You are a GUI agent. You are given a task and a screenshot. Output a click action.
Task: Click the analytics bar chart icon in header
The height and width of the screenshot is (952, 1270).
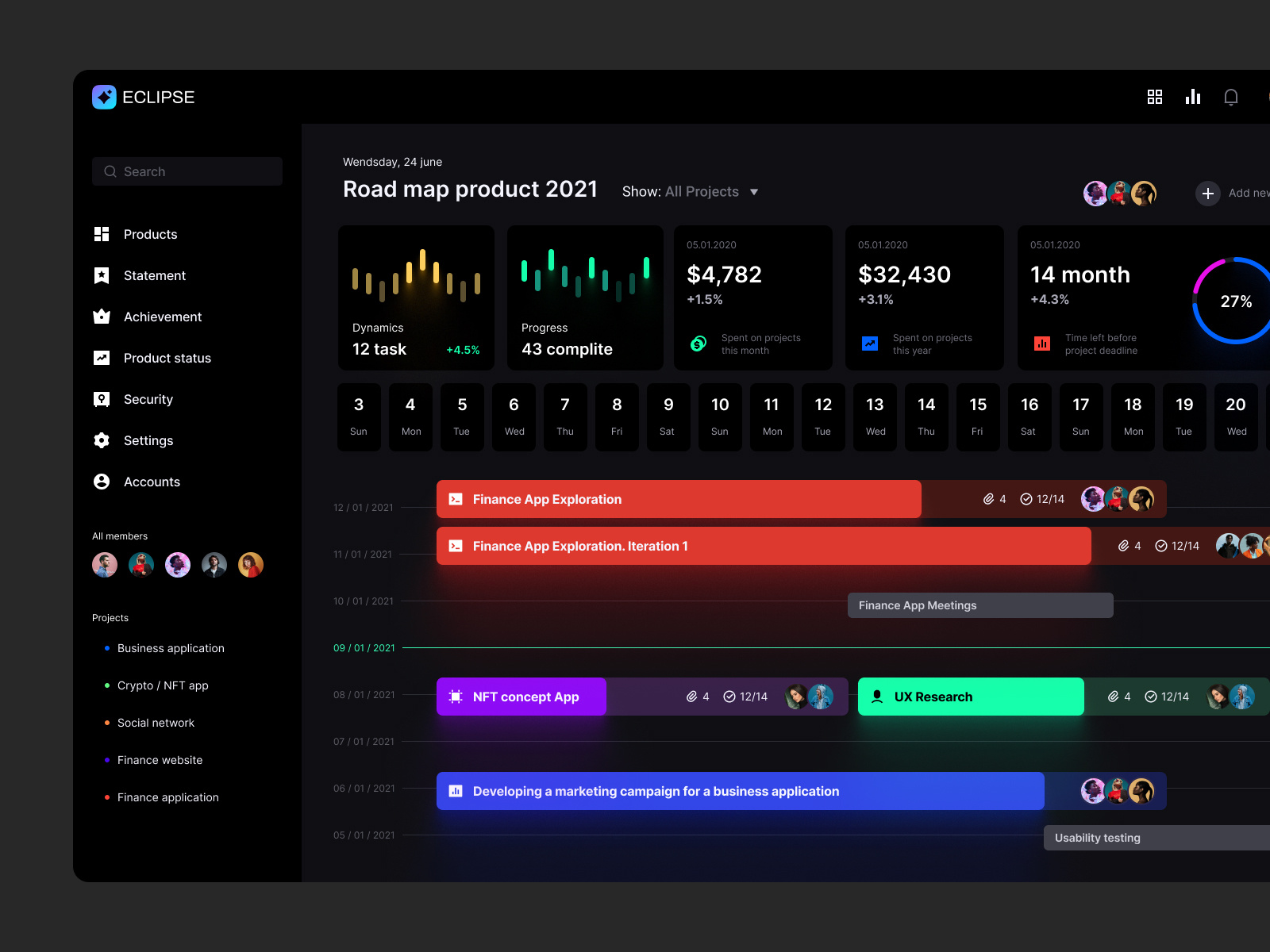(x=1193, y=97)
